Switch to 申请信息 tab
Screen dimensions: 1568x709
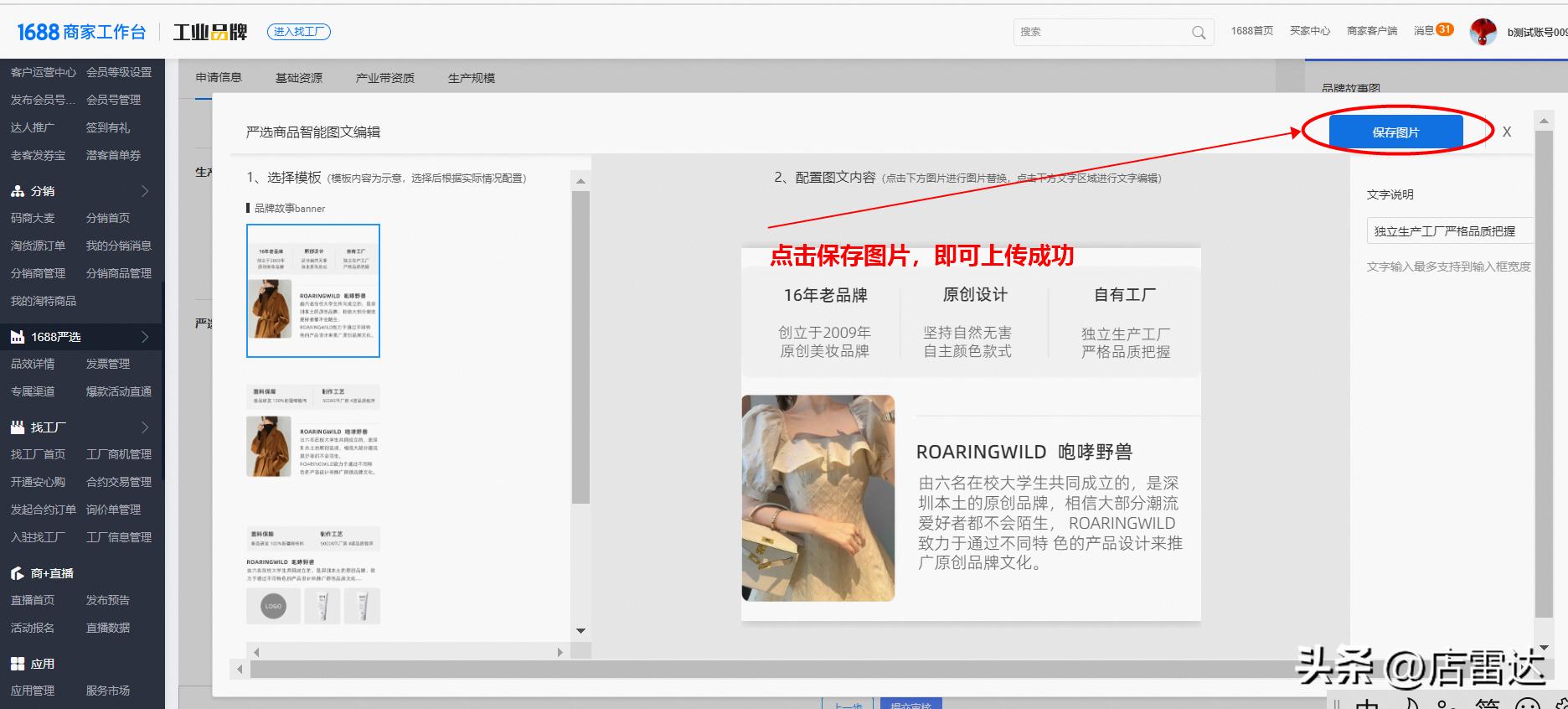click(219, 77)
